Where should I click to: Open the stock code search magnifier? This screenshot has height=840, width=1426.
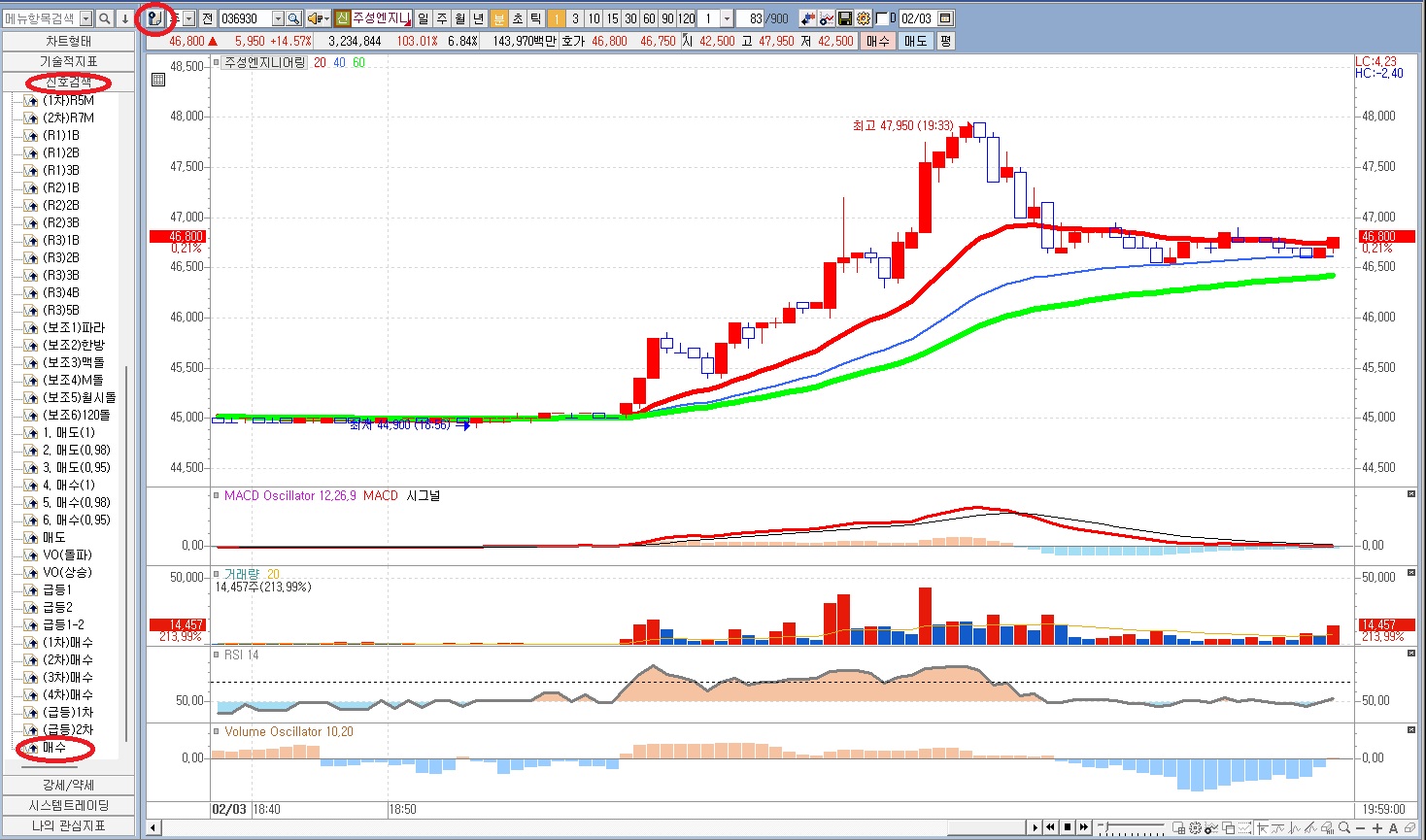292,18
